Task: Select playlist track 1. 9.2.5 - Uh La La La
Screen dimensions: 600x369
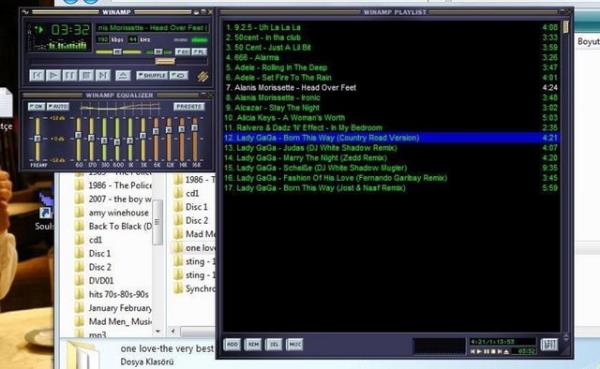Action: pyautogui.click(x=391, y=28)
